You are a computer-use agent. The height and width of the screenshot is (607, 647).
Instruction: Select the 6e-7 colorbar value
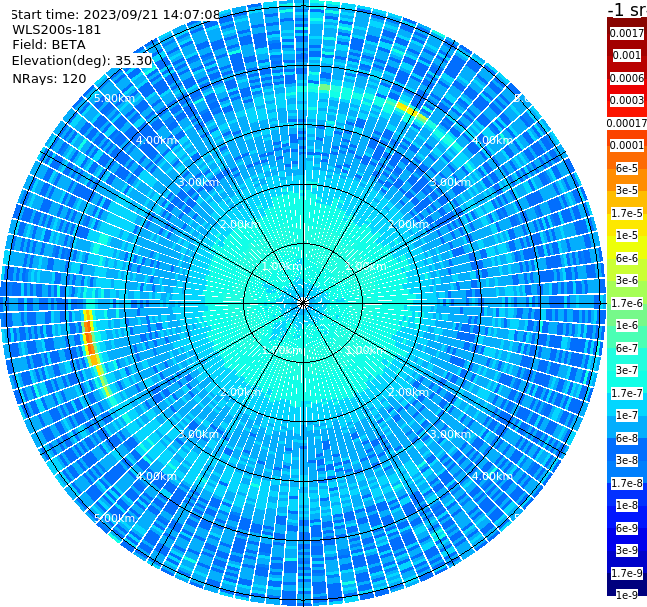[x=627, y=348]
